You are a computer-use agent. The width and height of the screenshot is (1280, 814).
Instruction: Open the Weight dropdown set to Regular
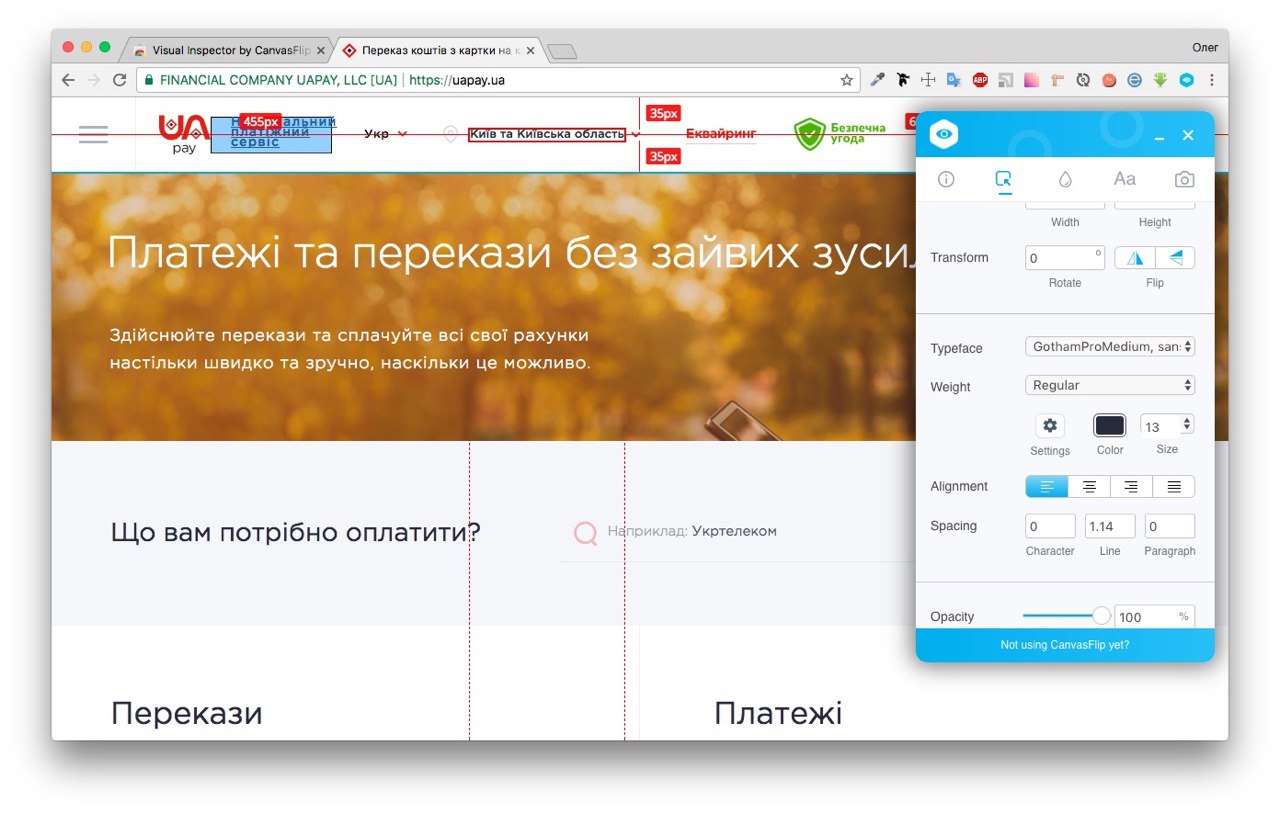[x=1110, y=385]
